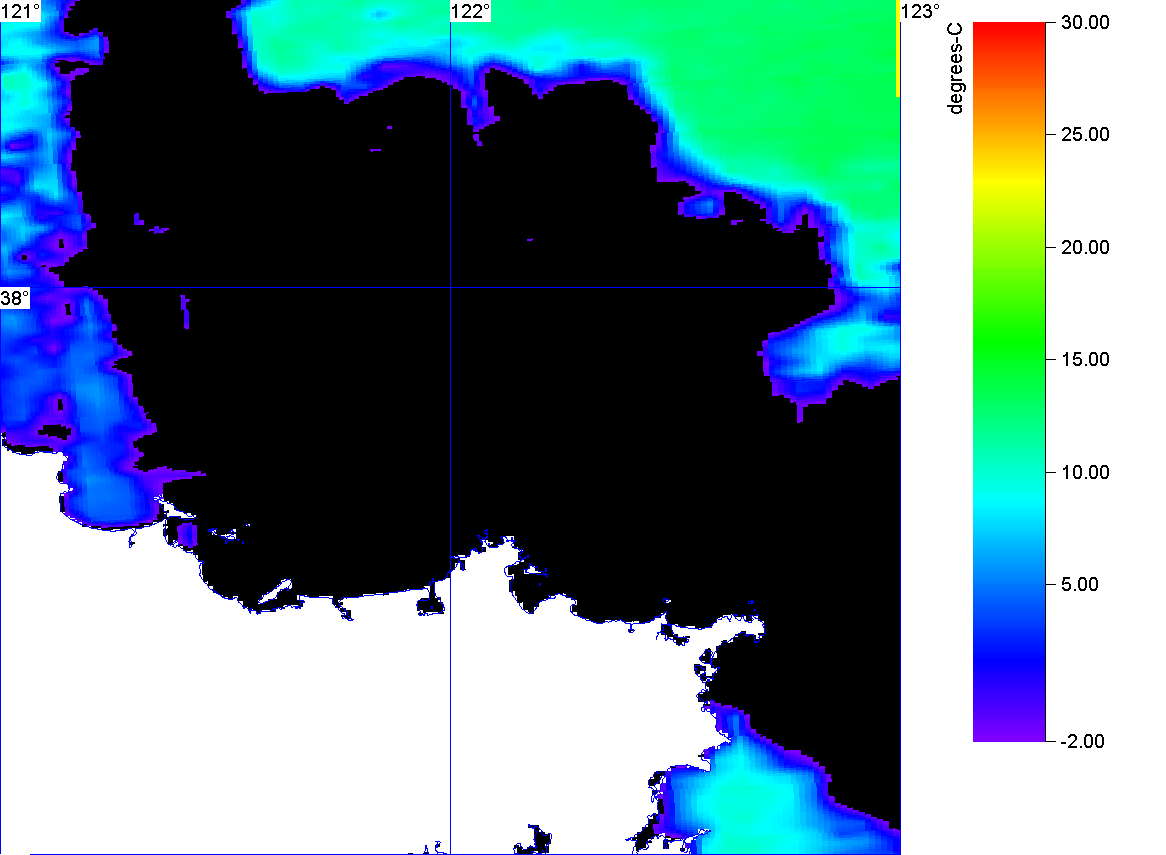
Task: Click the 121° longitude label
Action: pos(21,11)
